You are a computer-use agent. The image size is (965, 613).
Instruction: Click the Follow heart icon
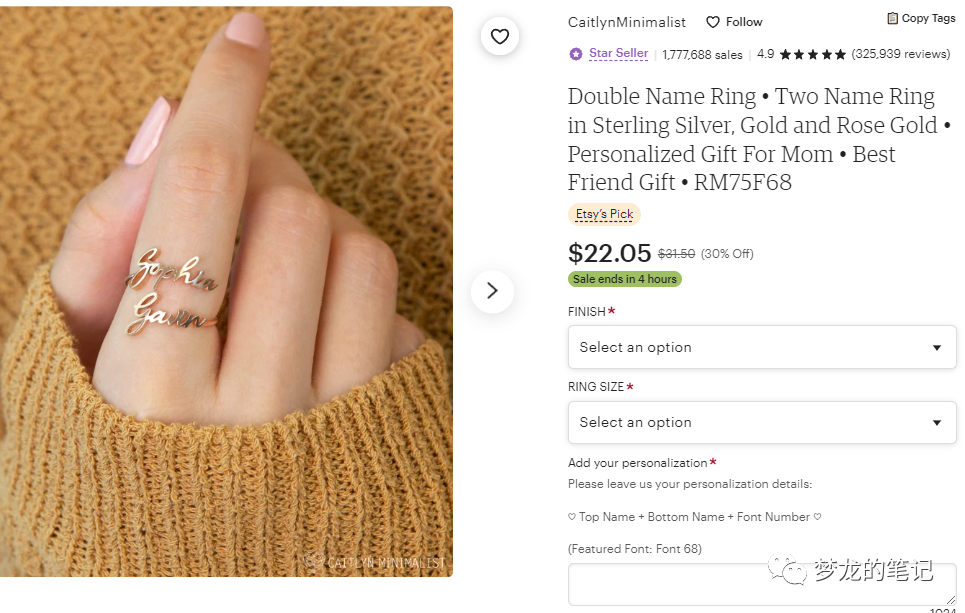tap(713, 22)
